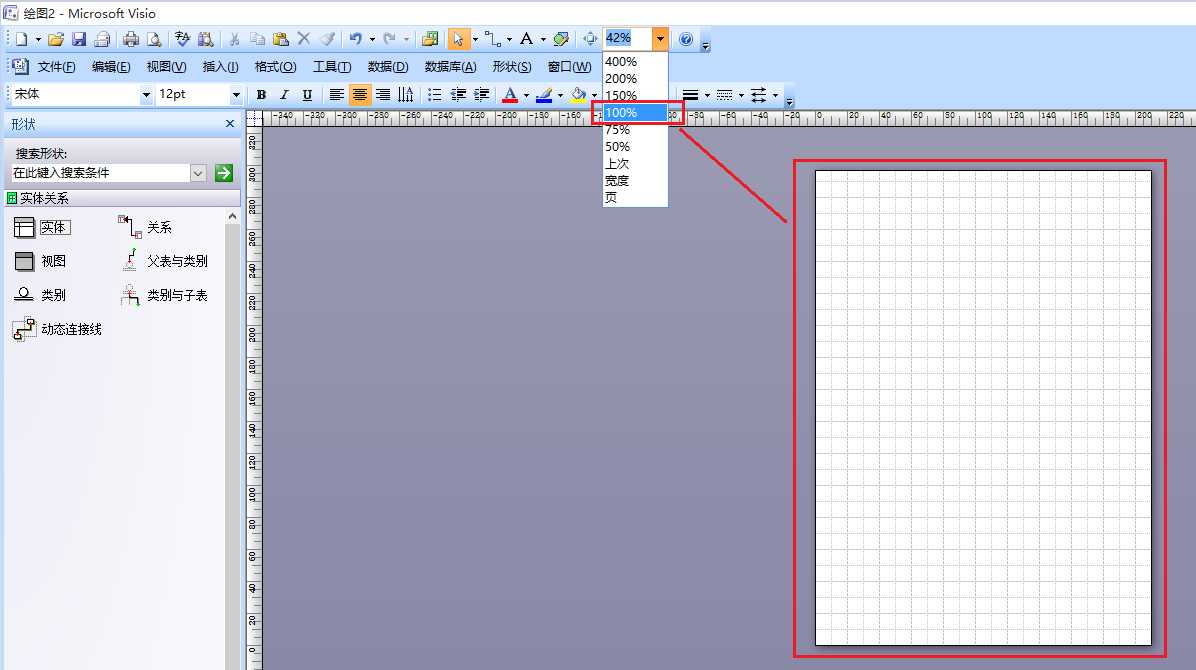Screen dimensions: 1196x670
Task: Select the 实体 shape stencil
Action: (x=43, y=227)
